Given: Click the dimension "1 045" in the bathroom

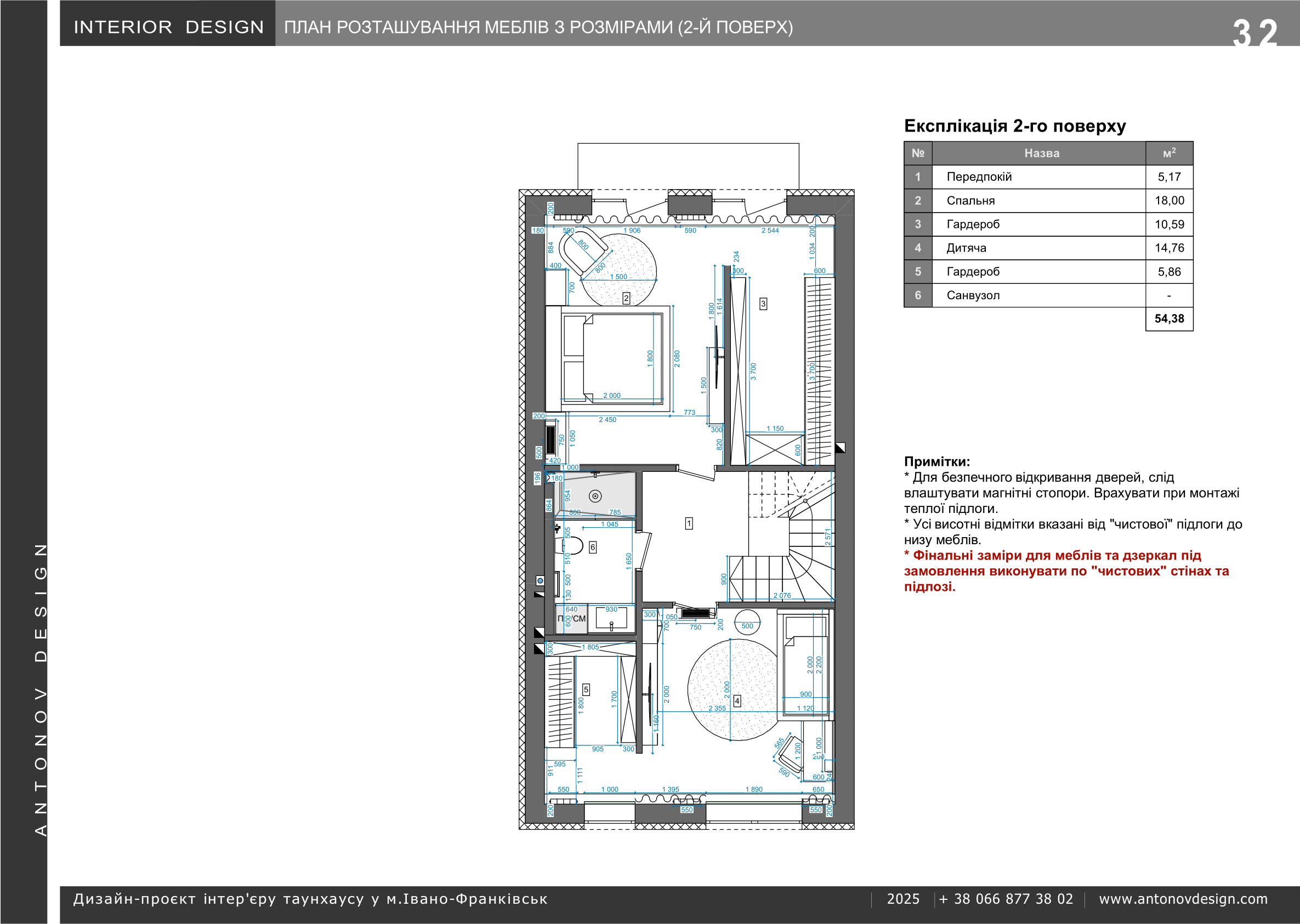Looking at the screenshot, I should tap(610, 524).
